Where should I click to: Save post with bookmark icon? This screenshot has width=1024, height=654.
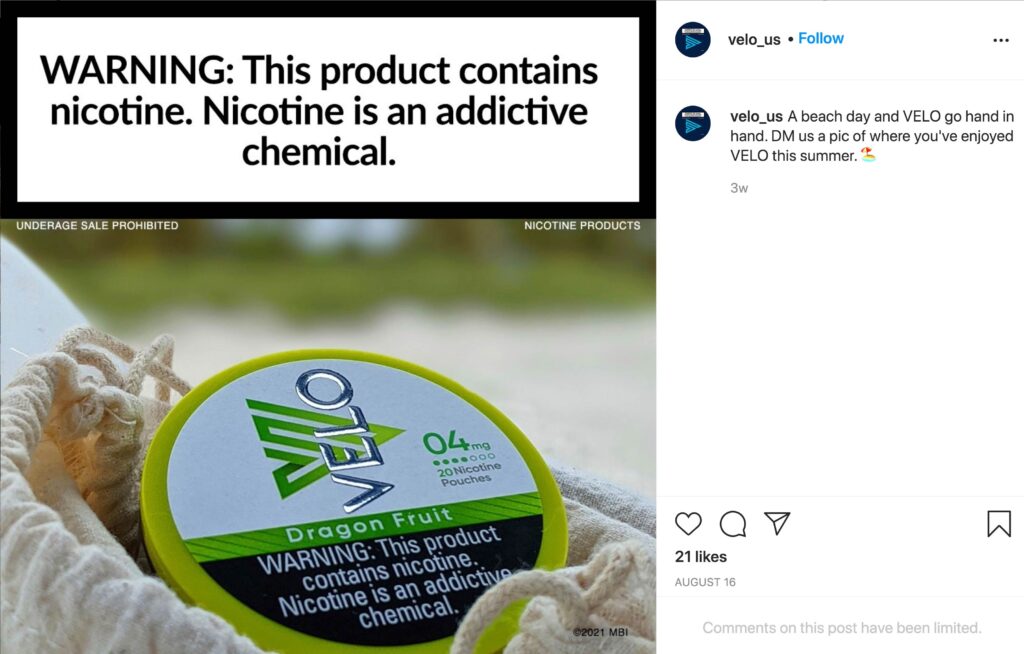(999, 524)
